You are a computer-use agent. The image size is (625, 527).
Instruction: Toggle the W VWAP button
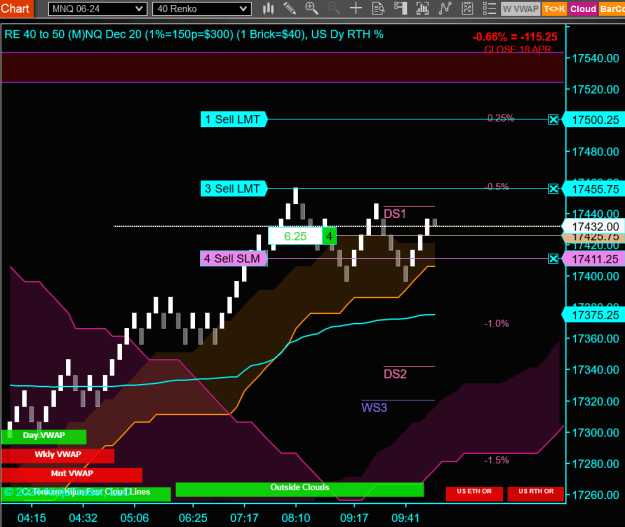coord(520,9)
